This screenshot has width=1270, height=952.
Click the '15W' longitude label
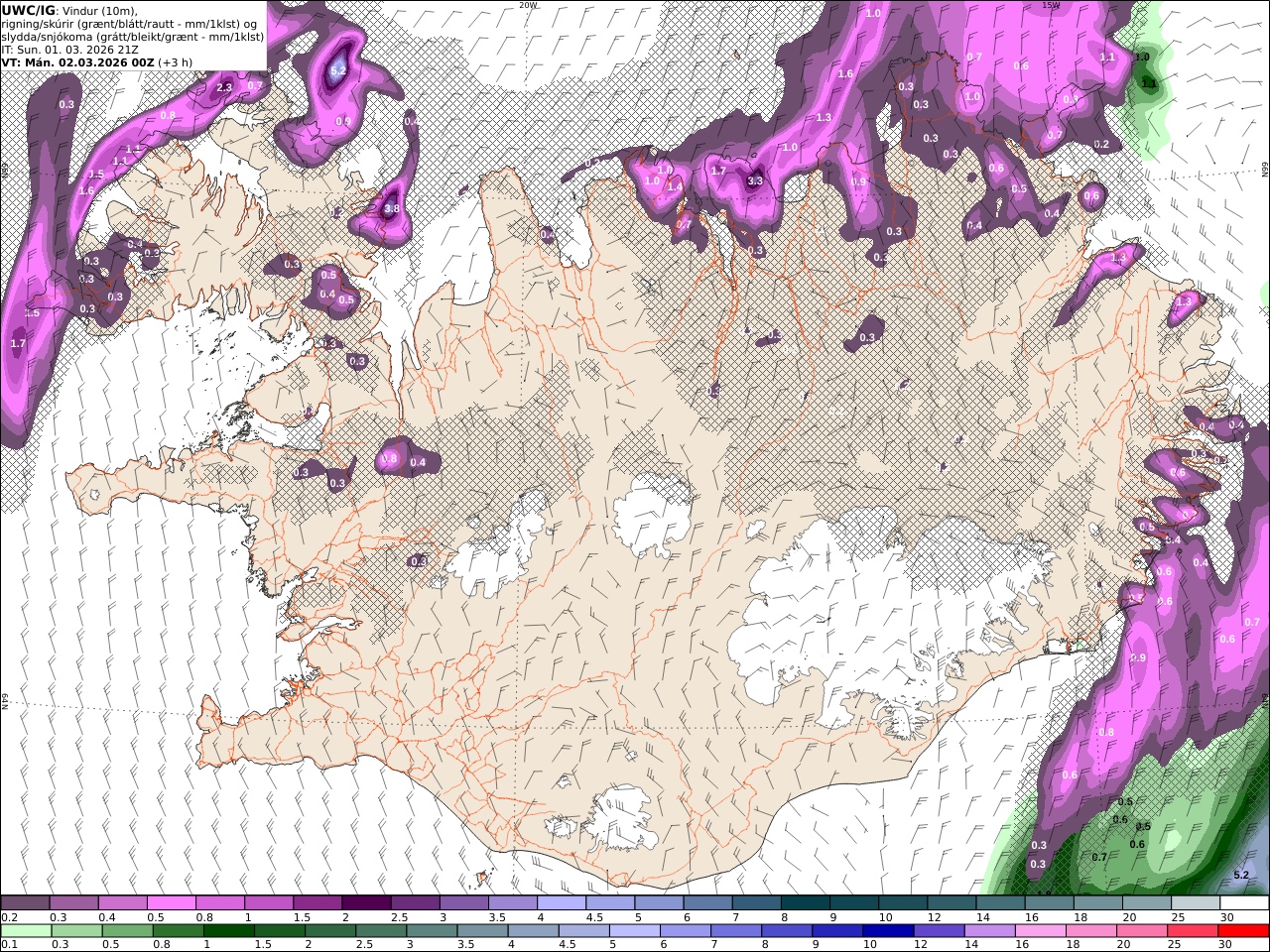pyautogui.click(x=1051, y=5)
